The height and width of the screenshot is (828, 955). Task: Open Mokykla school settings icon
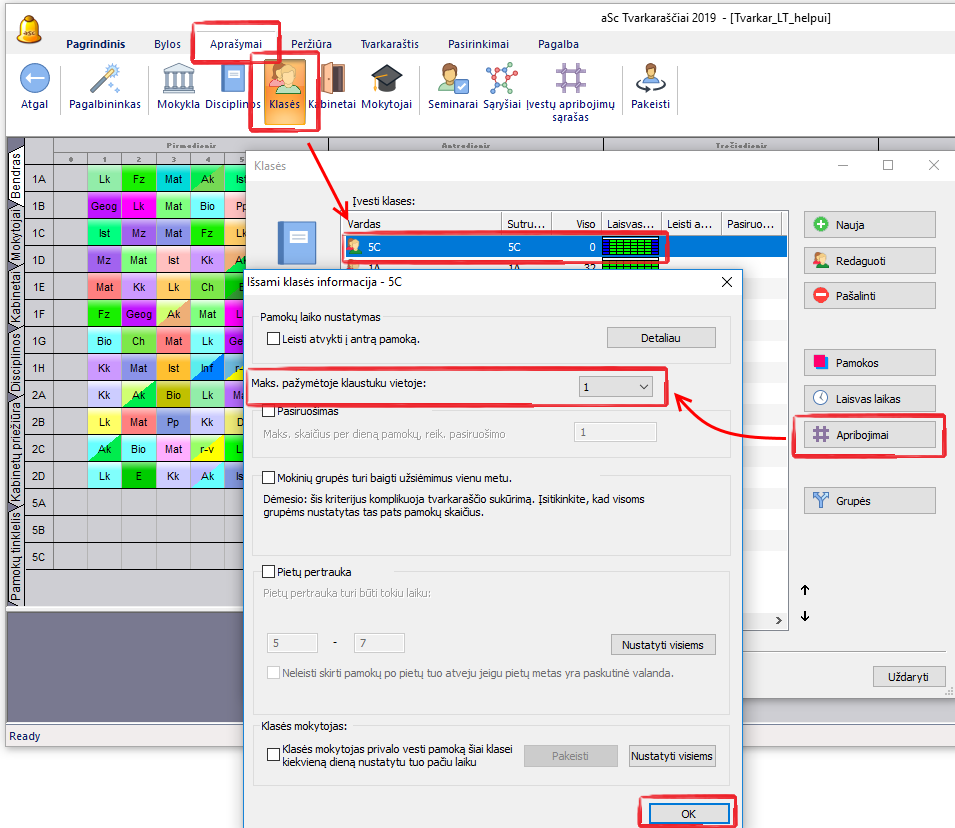[x=179, y=80]
